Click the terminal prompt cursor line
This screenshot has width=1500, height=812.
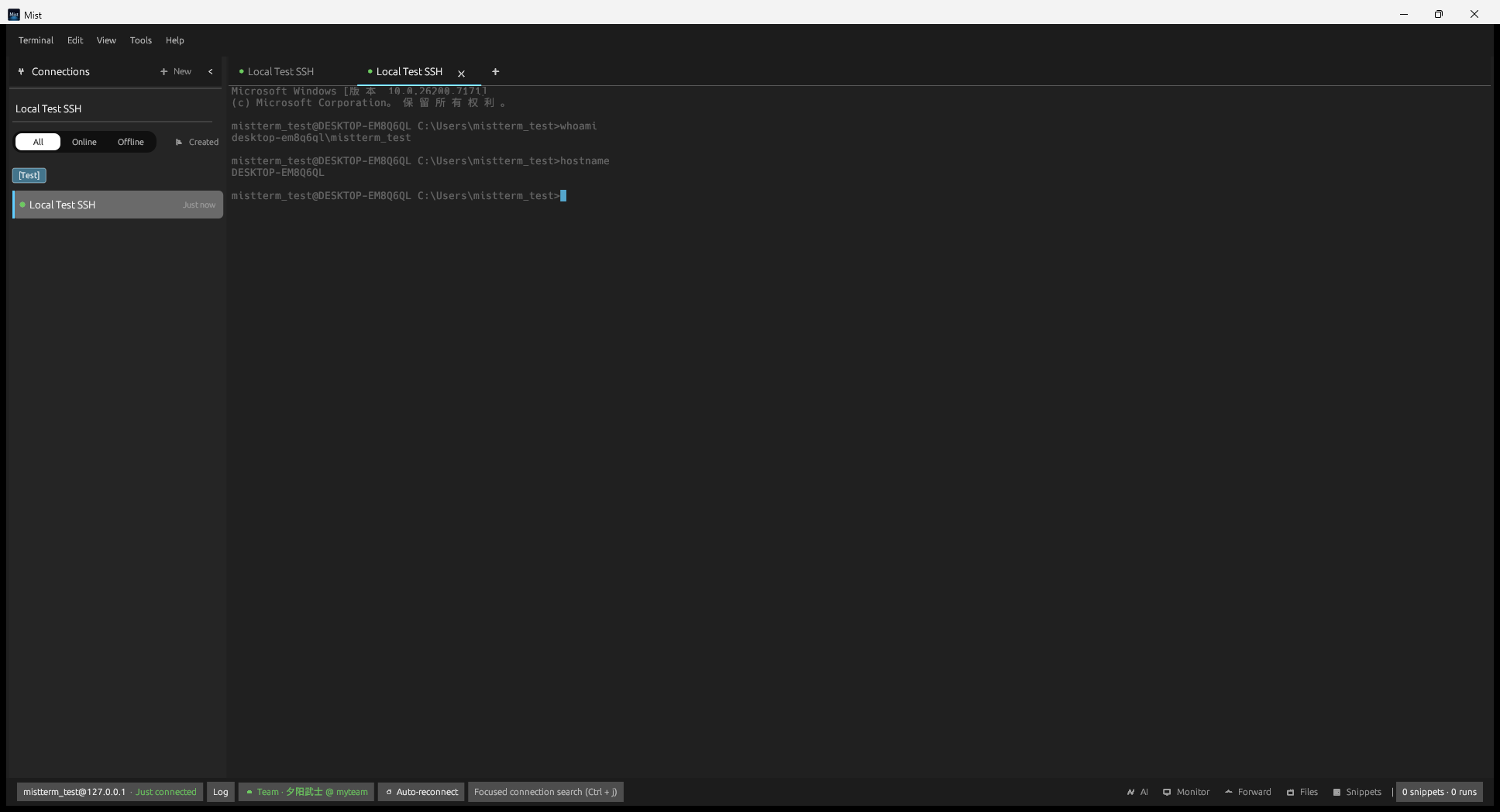[399, 196]
